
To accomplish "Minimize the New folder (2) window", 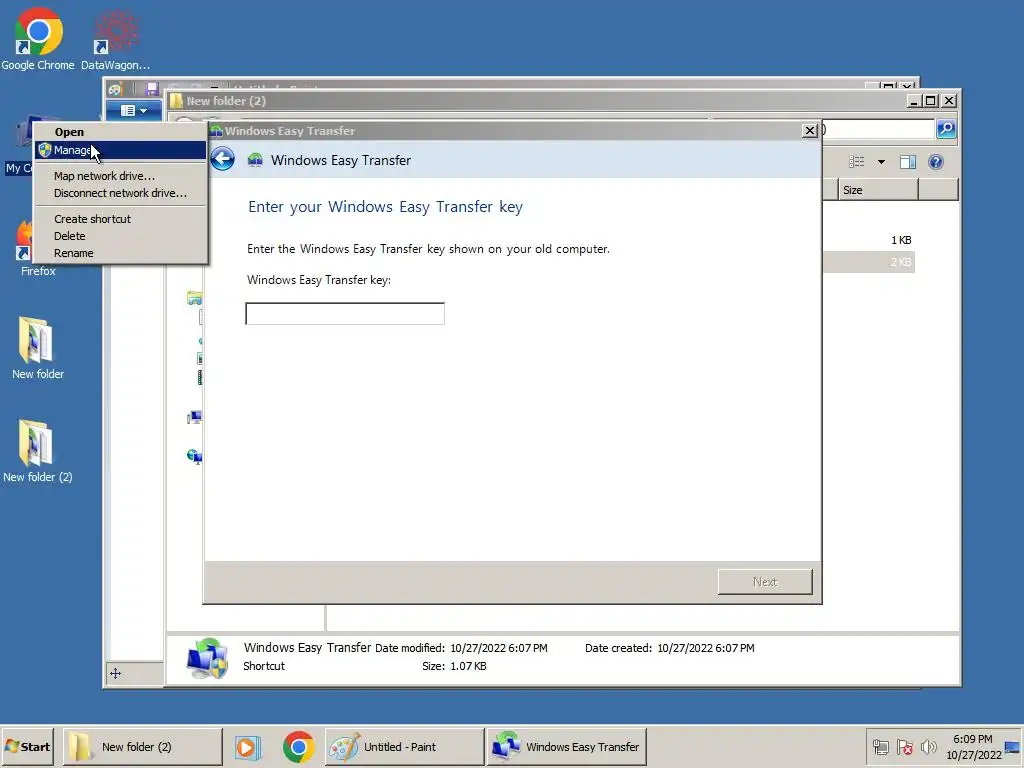I will [914, 101].
